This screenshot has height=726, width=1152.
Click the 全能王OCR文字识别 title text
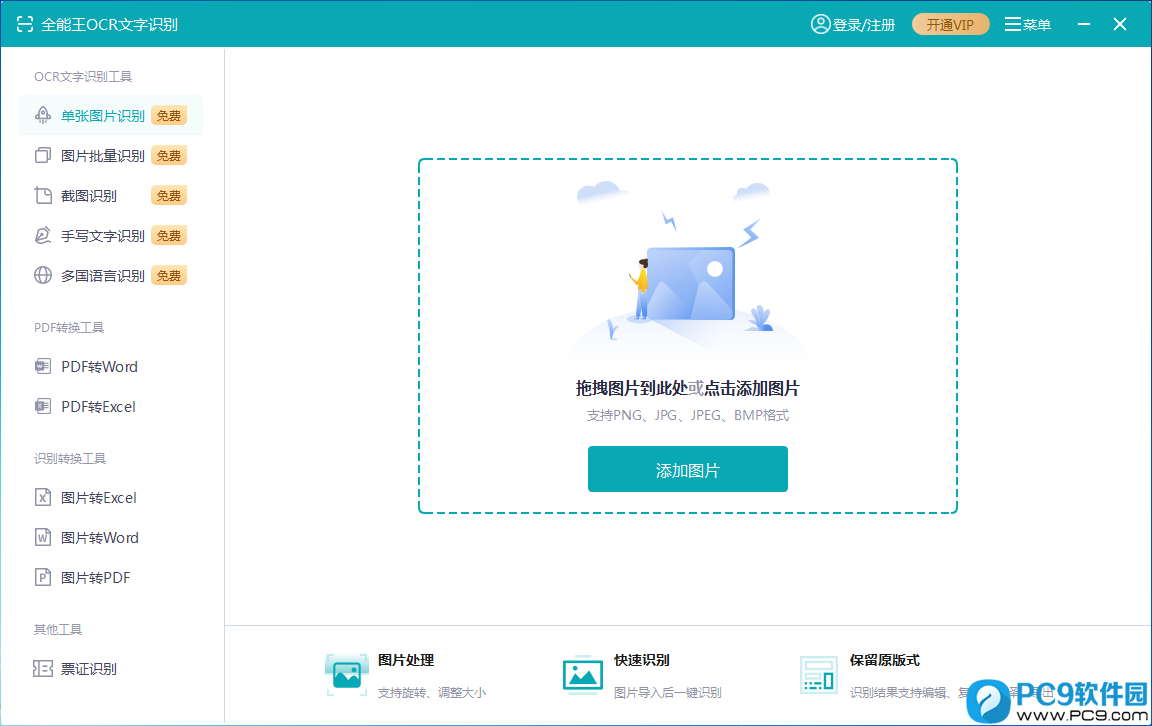click(109, 24)
